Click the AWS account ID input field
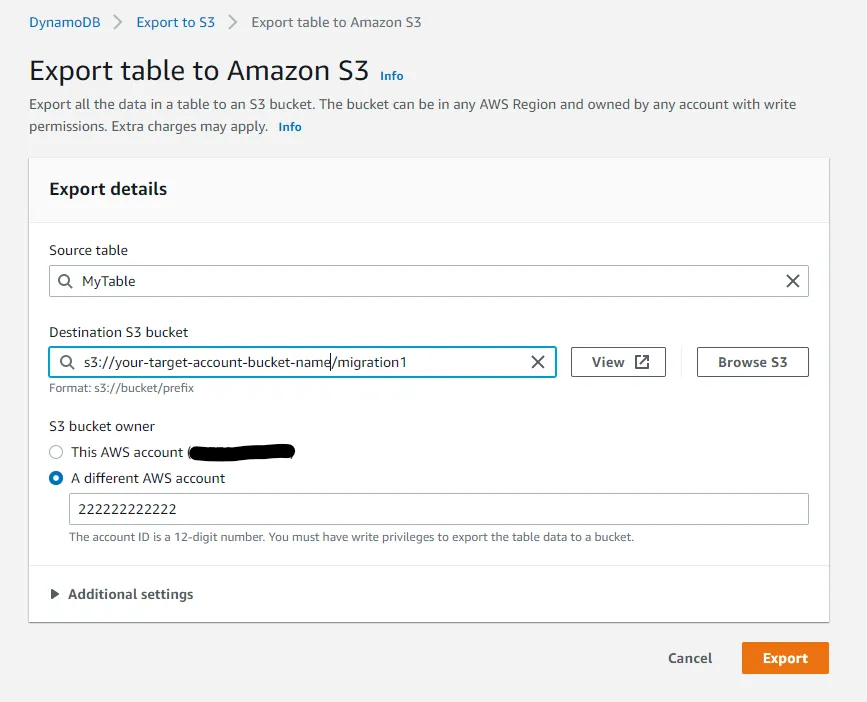 440,509
